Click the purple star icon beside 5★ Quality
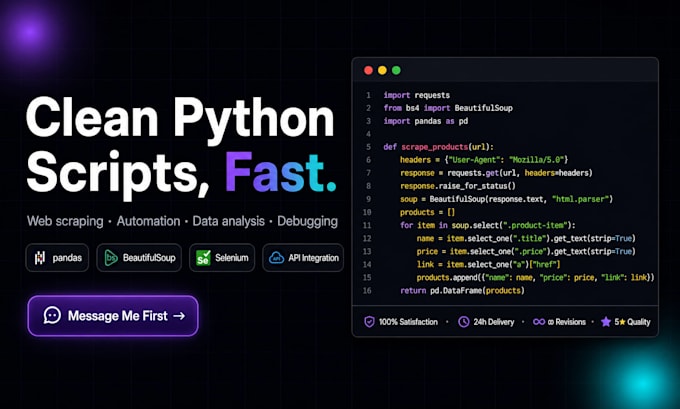Image resolution: width=680 pixels, height=409 pixels. (x=606, y=321)
